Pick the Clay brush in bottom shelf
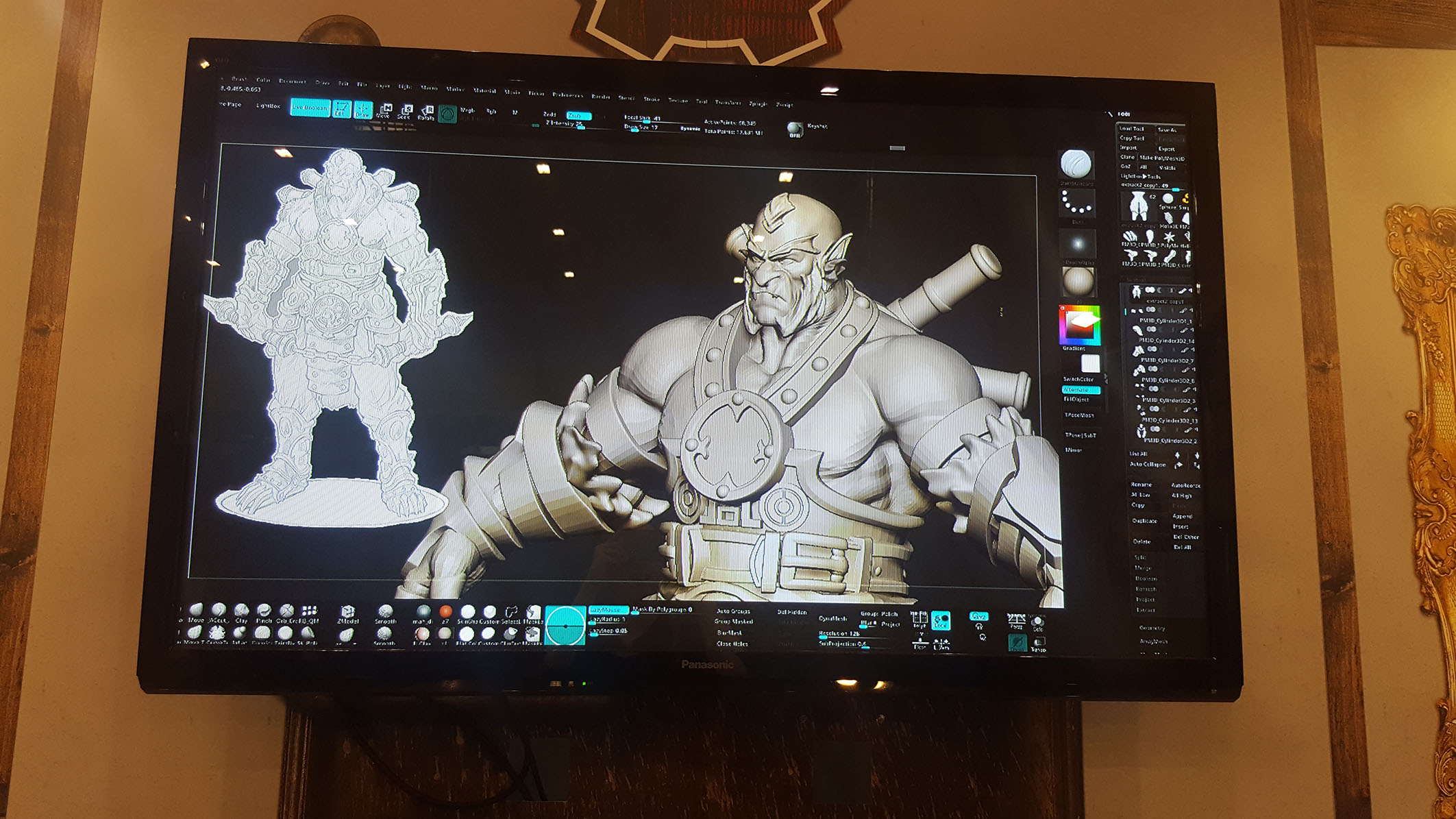Screen dimensions: 1456x819 click(241, 613)
